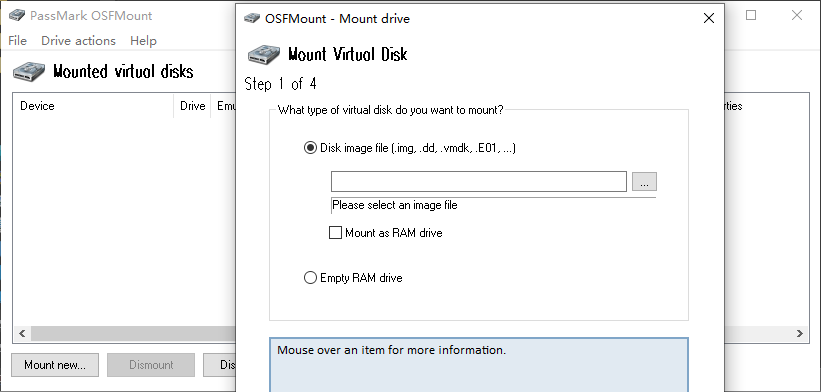Viewport: 821px width, 392px height.
Task: Open the browse button for image file
Action: [644, 182]
